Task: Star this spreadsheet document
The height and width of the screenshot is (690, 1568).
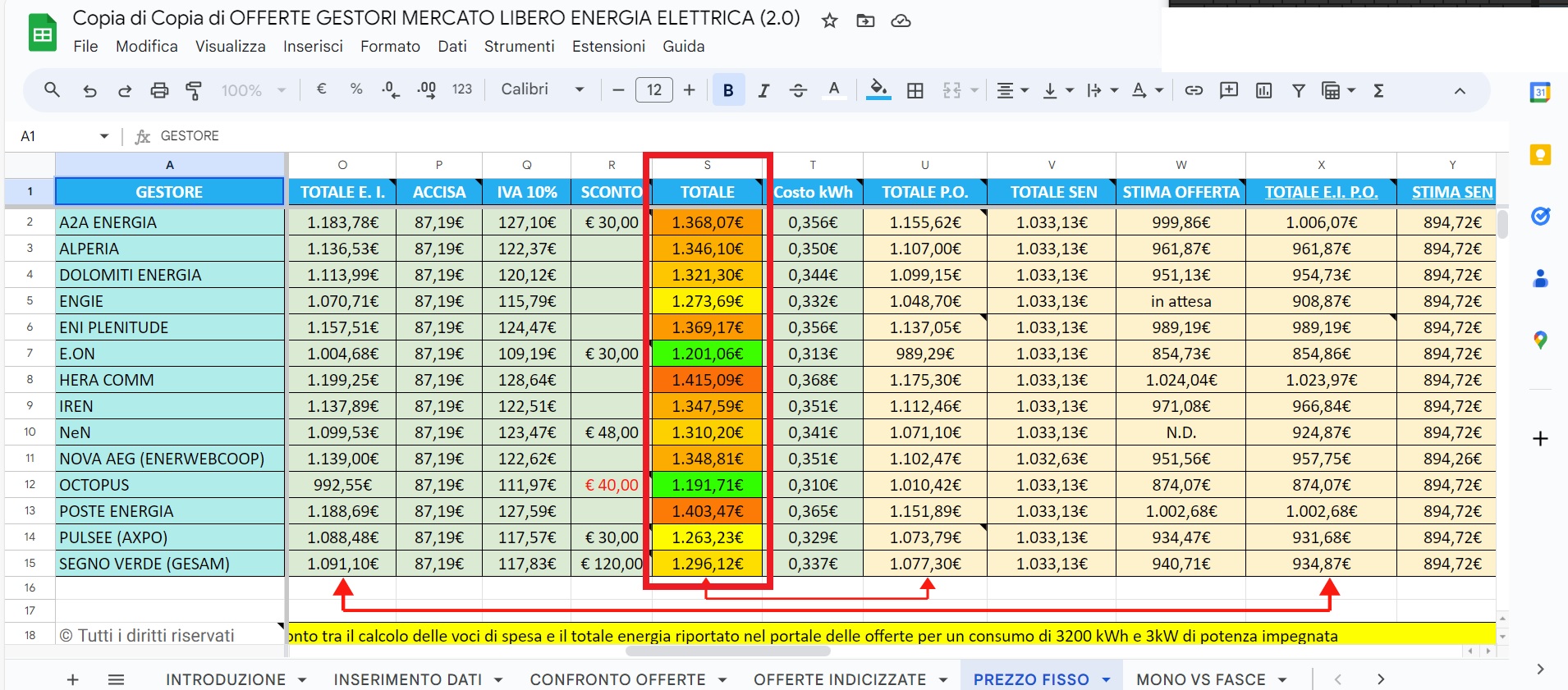Action: (x=830, y=21)
